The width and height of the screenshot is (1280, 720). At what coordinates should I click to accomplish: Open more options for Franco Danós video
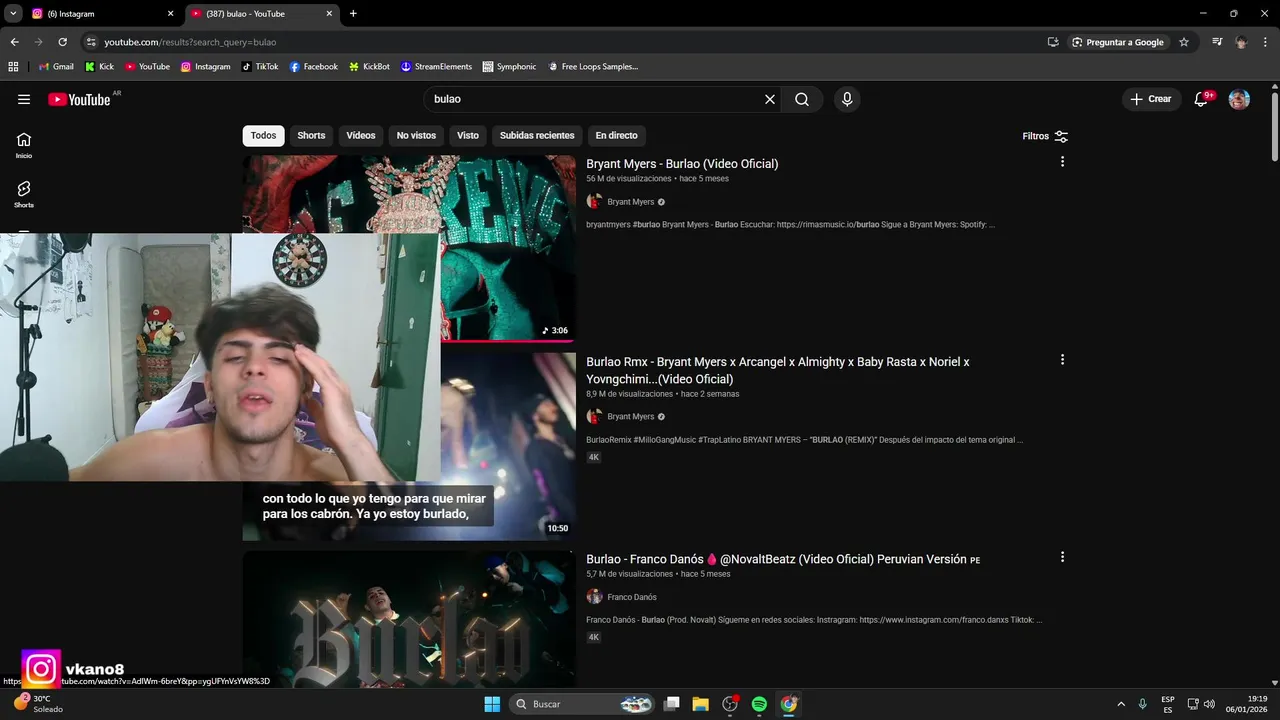pyautogui.click(x=1062, y=557)
